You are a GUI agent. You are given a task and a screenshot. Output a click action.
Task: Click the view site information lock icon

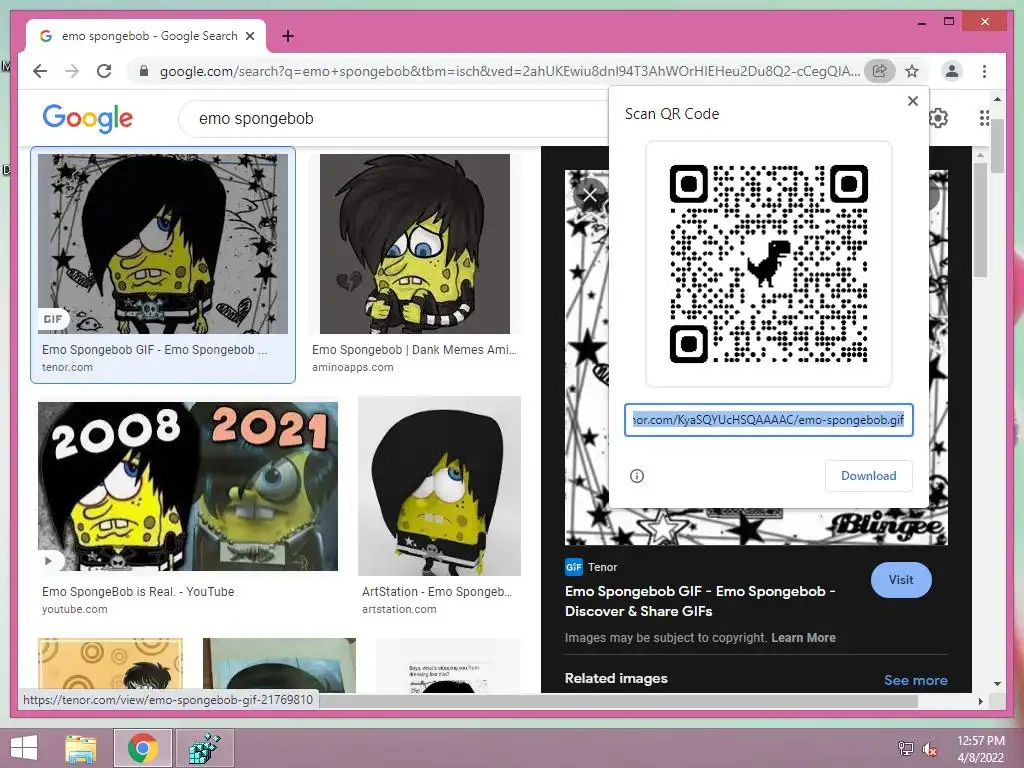(144, 71)
